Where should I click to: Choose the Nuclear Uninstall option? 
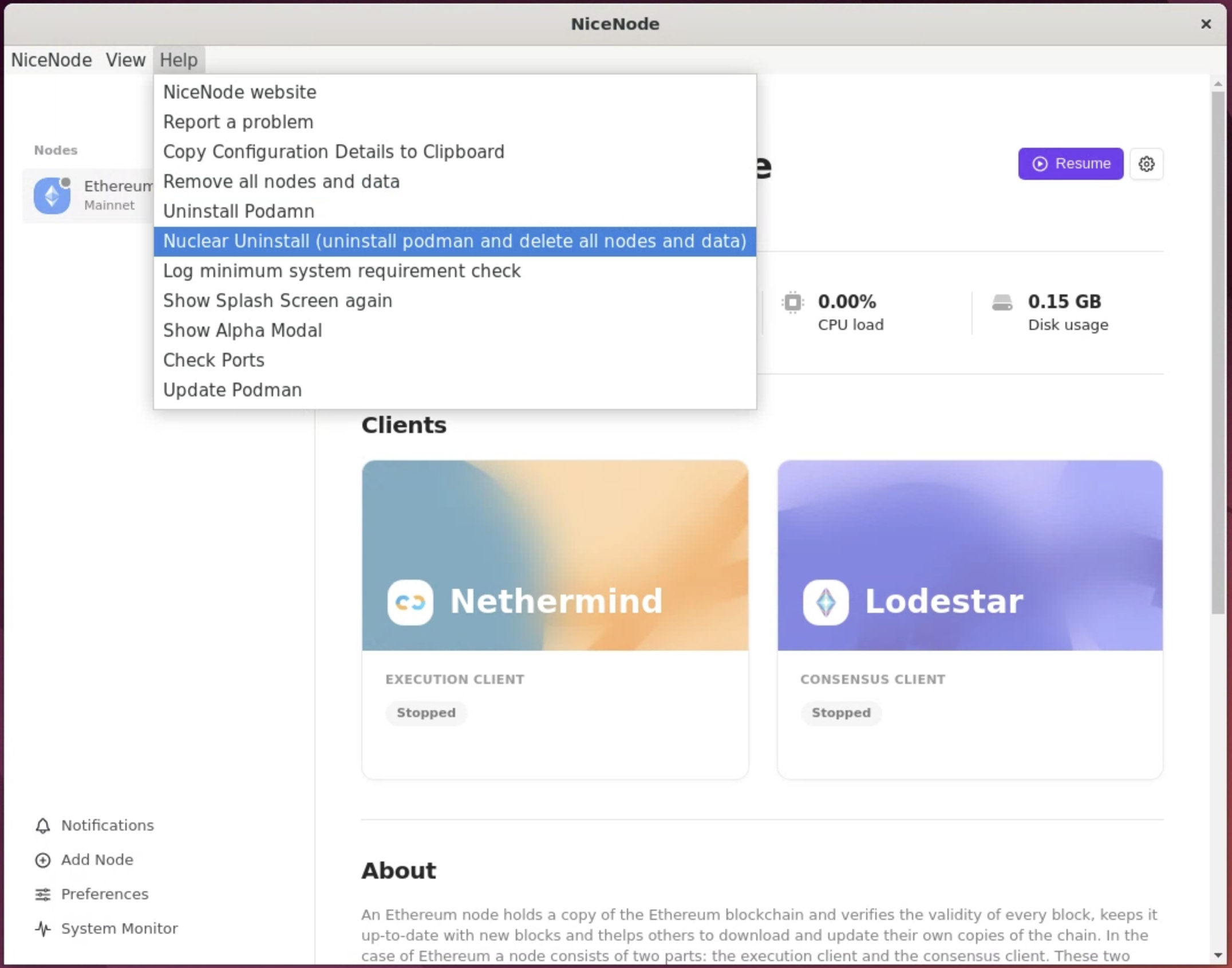click(455, 241)
